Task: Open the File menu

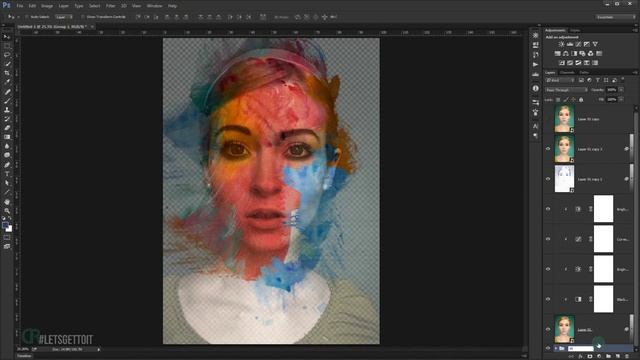Action: 20,6
